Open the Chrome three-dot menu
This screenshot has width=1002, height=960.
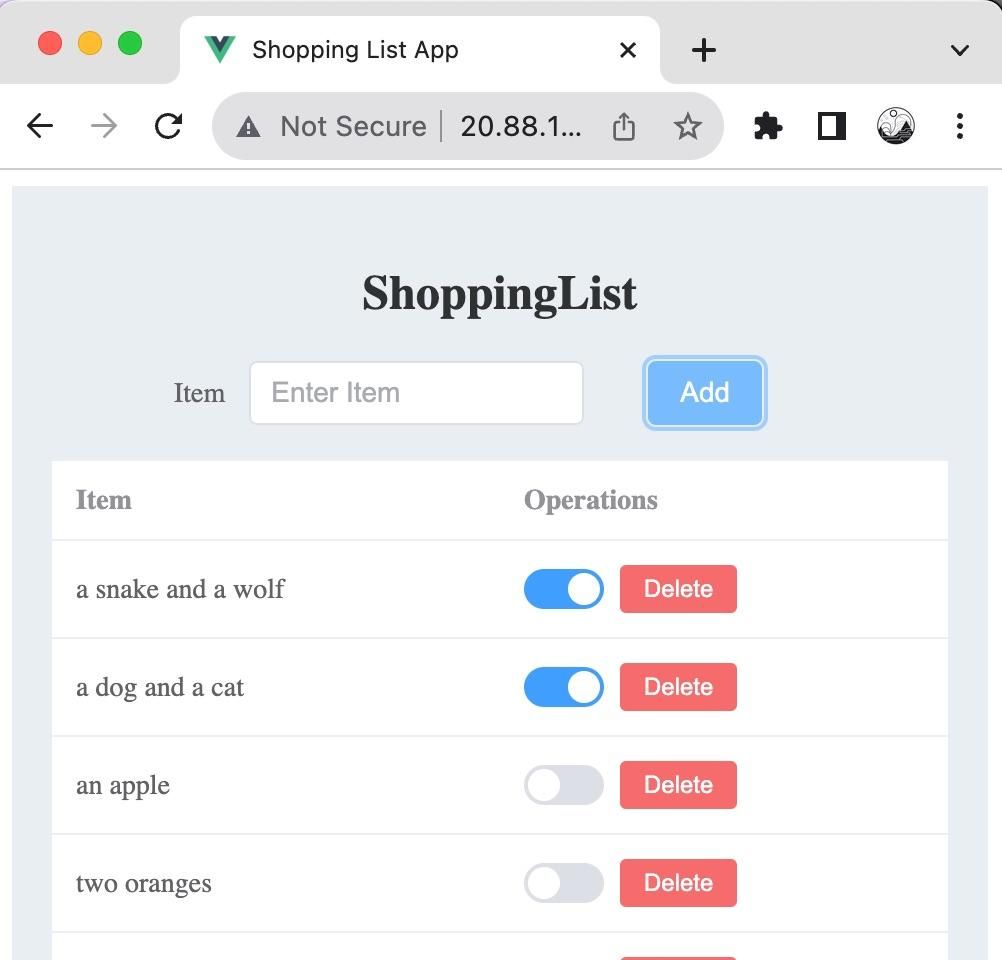click(959, 126)
